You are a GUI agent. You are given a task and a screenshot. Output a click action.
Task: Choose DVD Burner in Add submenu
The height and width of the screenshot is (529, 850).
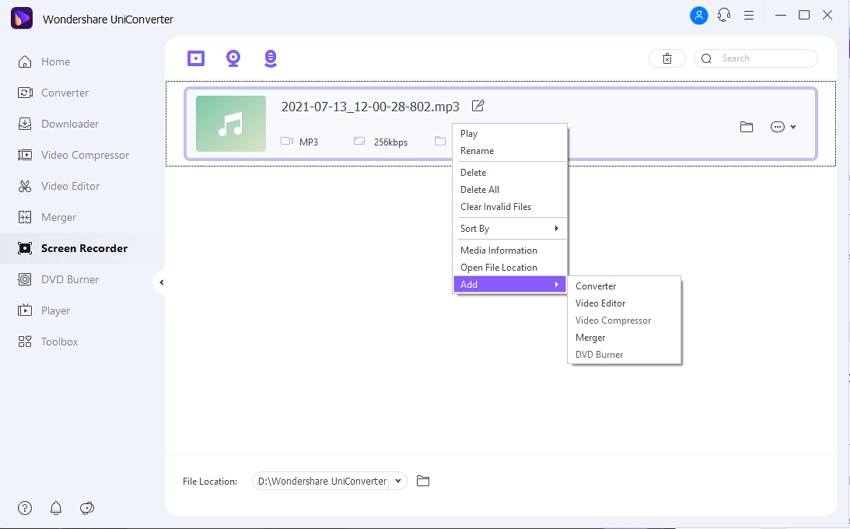tap(624, 354)
